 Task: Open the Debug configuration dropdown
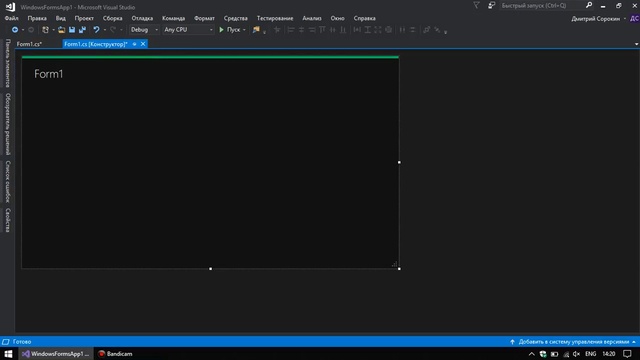[144, 30]
